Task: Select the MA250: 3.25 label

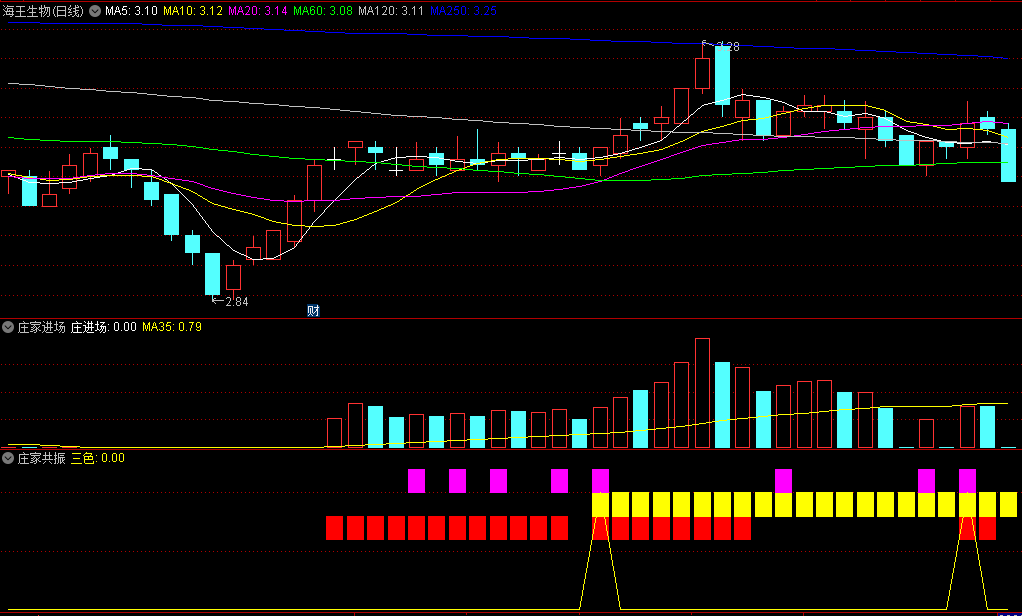Action: [x=463, y=11]
